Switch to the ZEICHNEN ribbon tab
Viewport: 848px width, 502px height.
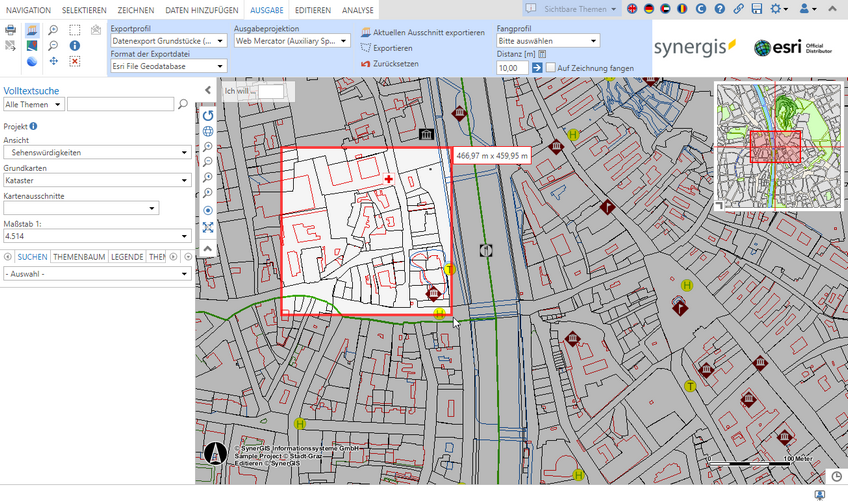(x=136, y=9)
